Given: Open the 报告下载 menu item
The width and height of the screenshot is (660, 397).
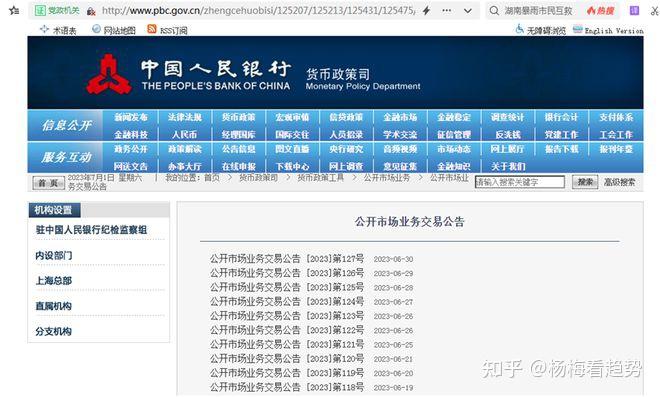Looking at the screenshot, I should tap(562, 149).
